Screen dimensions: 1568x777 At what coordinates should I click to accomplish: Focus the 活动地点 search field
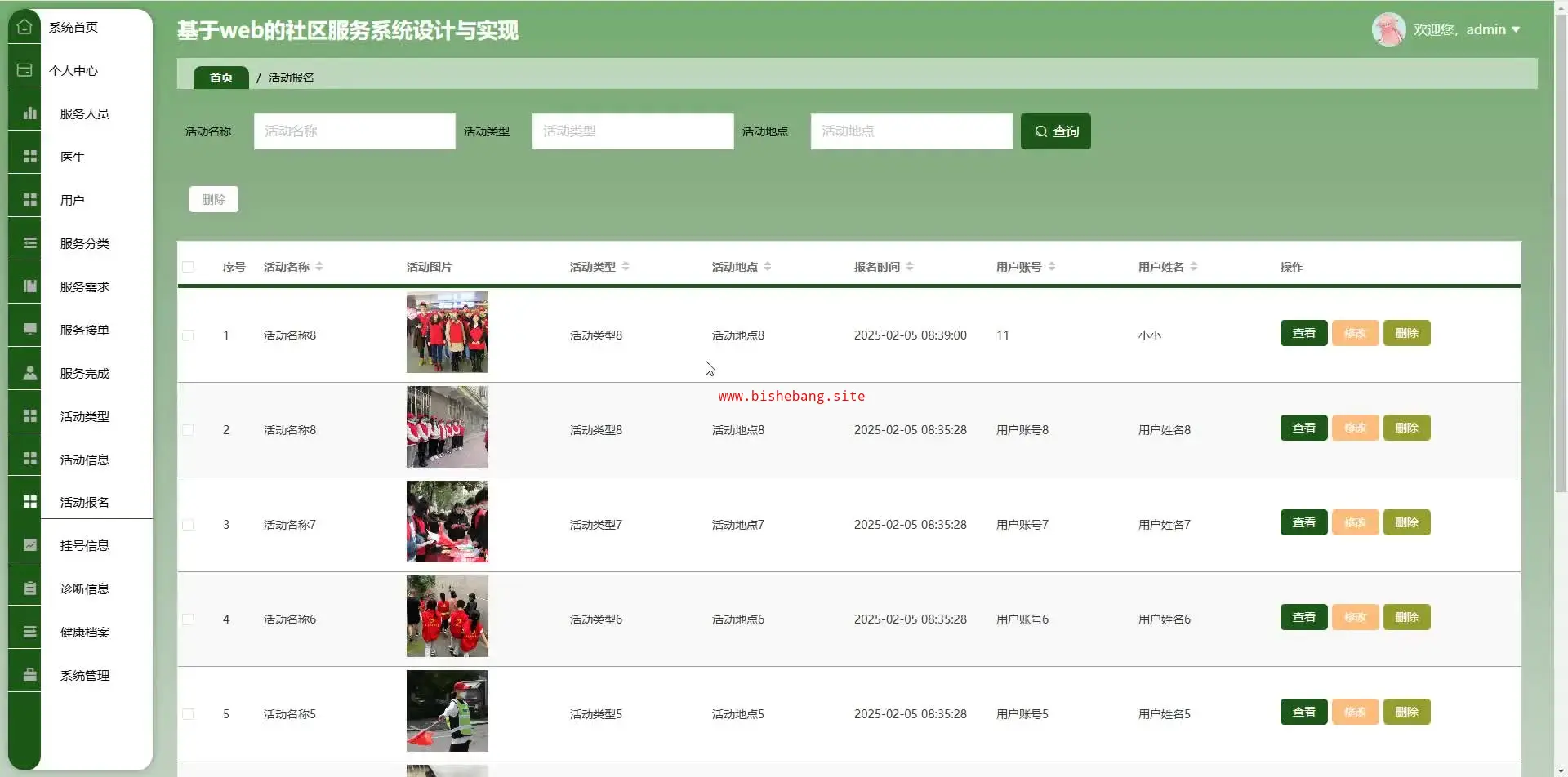pos(911,131)
